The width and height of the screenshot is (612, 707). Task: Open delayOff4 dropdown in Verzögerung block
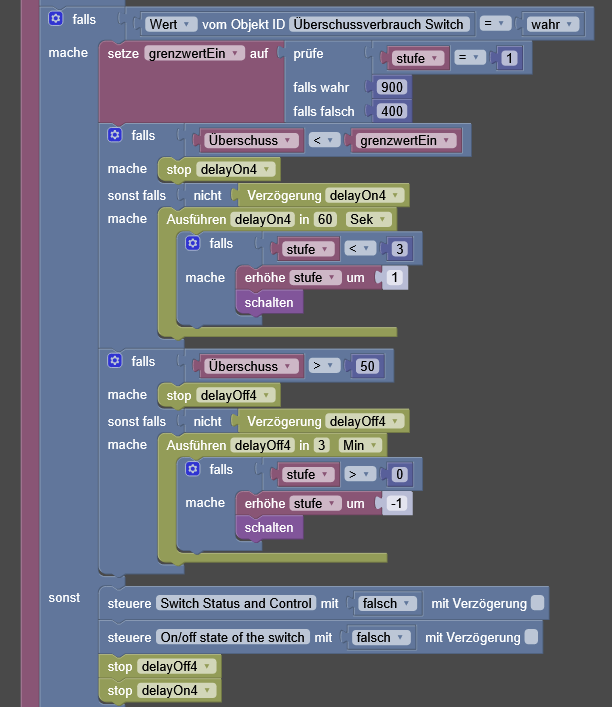coord(365,421)
